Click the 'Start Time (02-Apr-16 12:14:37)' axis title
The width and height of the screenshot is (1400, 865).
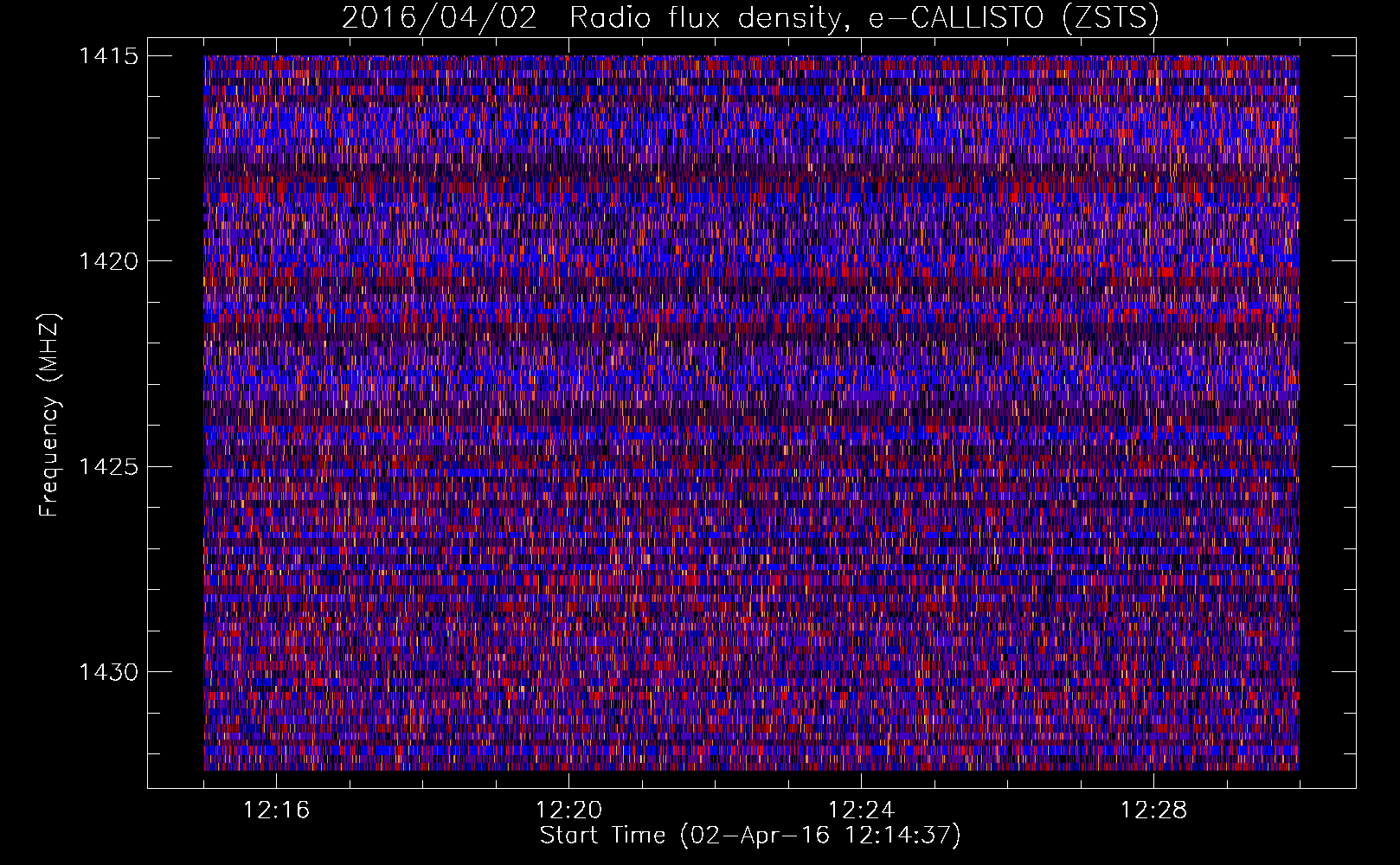click(x=750, y=836)
